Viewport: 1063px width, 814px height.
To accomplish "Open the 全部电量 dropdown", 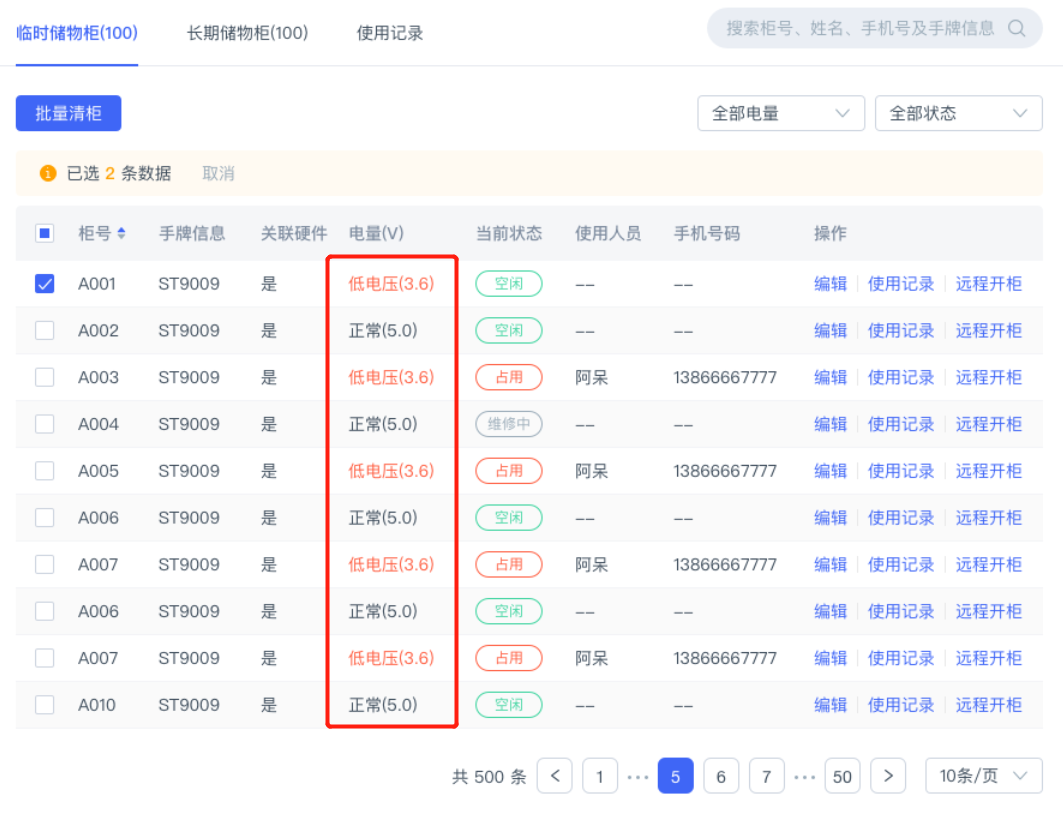I will [x=781, y=113].
